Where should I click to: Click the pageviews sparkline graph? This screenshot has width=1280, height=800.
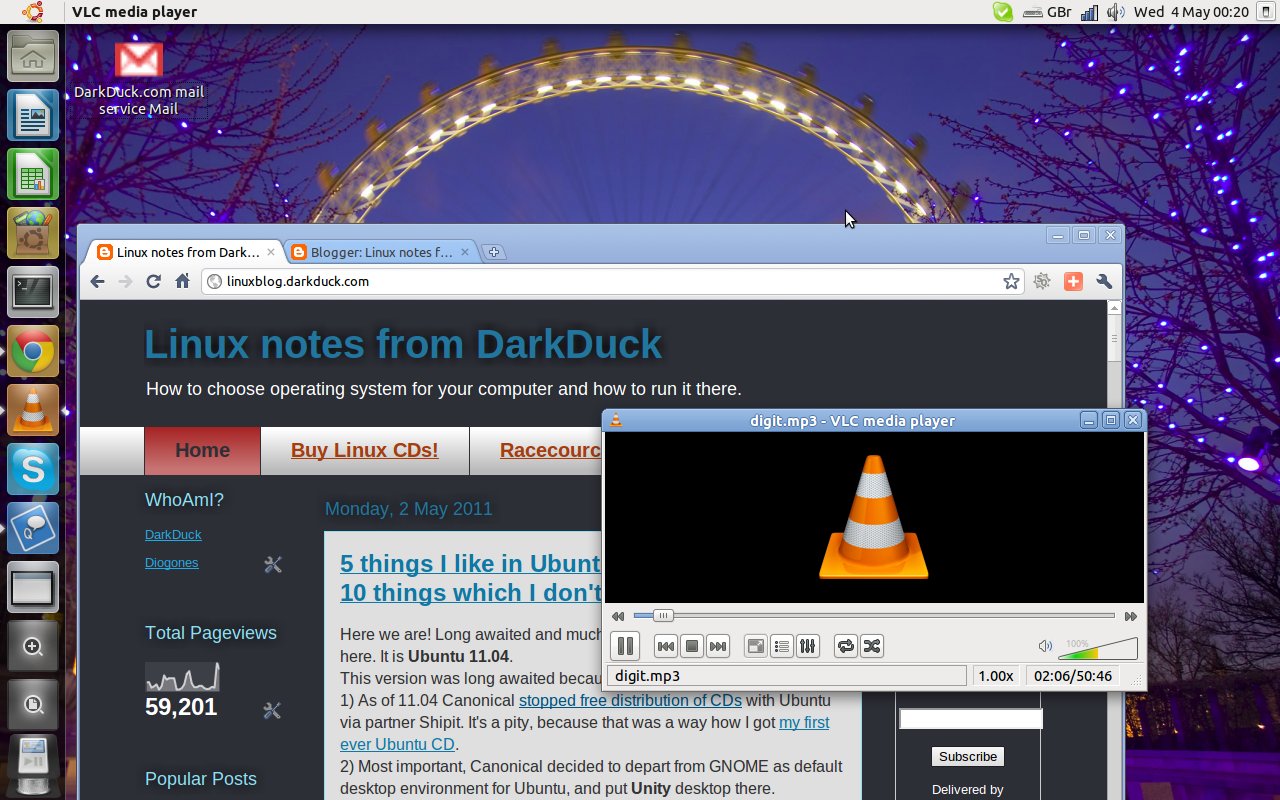click(182, 677)
